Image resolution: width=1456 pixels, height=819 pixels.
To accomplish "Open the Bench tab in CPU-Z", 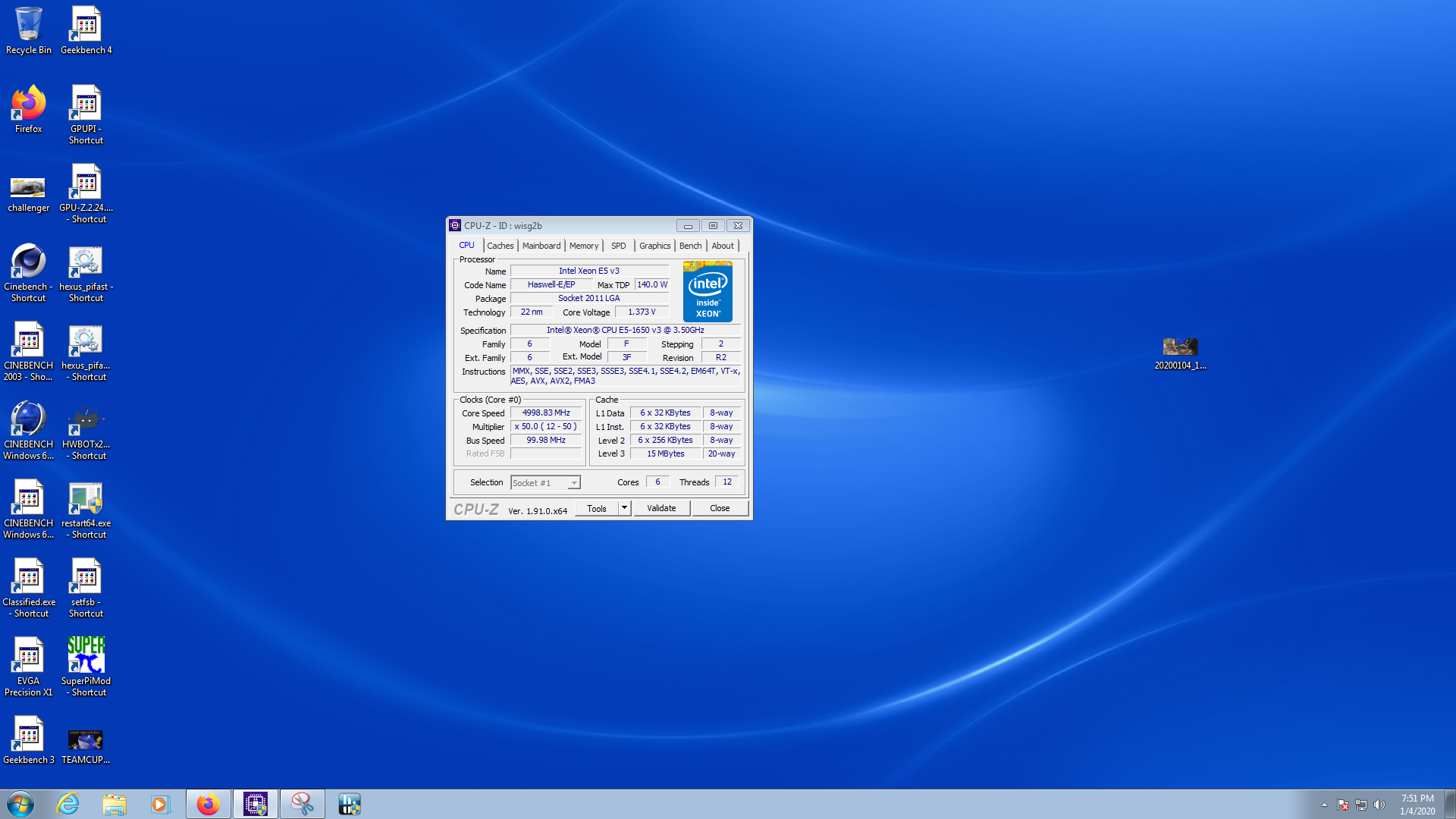I will pyautogui.click(x=690, y=246).
